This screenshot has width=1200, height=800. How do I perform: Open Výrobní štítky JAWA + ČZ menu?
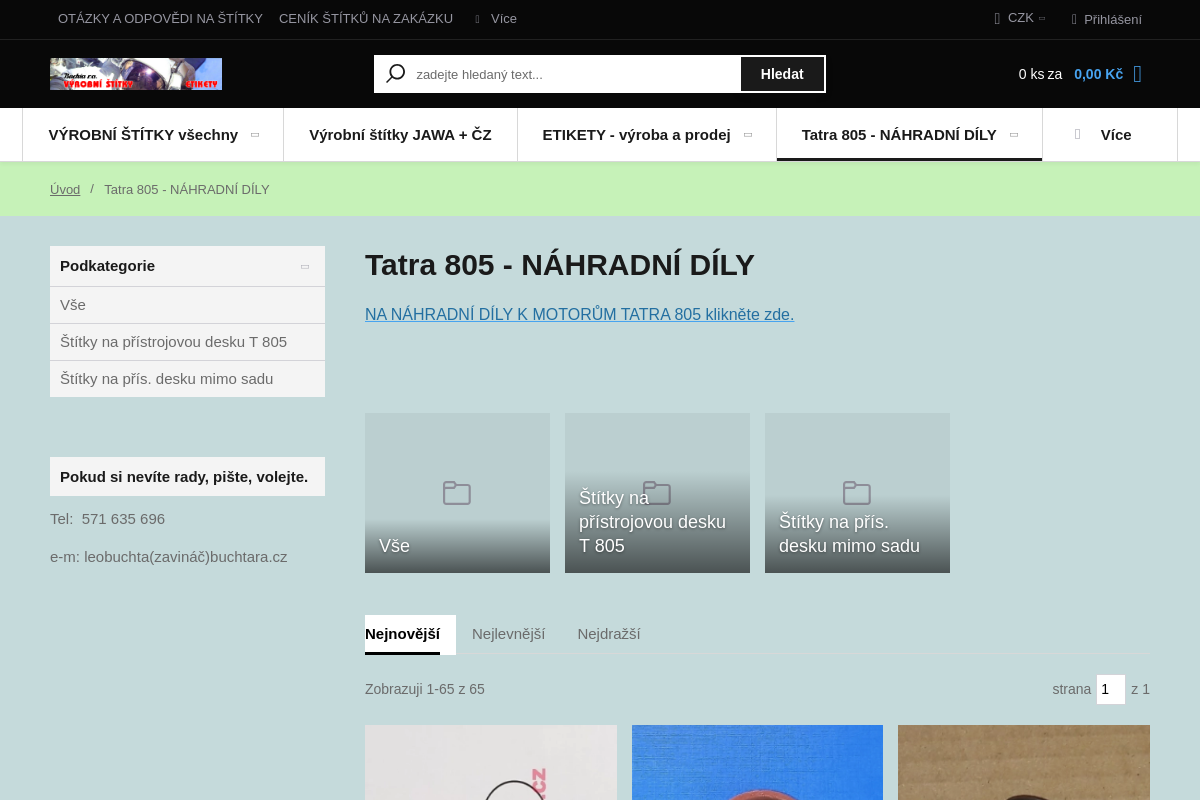click(400, 134)
